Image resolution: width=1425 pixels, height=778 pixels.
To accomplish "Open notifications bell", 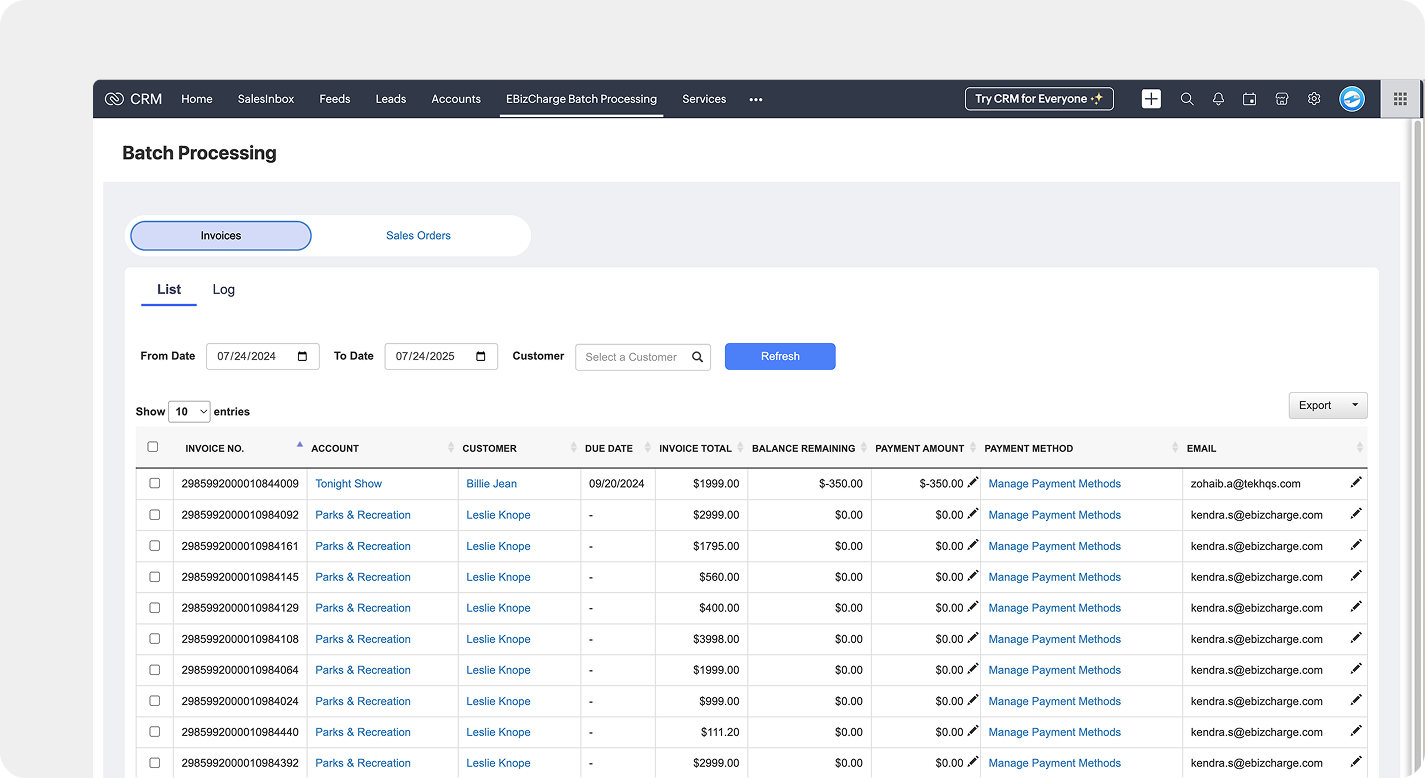I will [x=1218, y=99].
